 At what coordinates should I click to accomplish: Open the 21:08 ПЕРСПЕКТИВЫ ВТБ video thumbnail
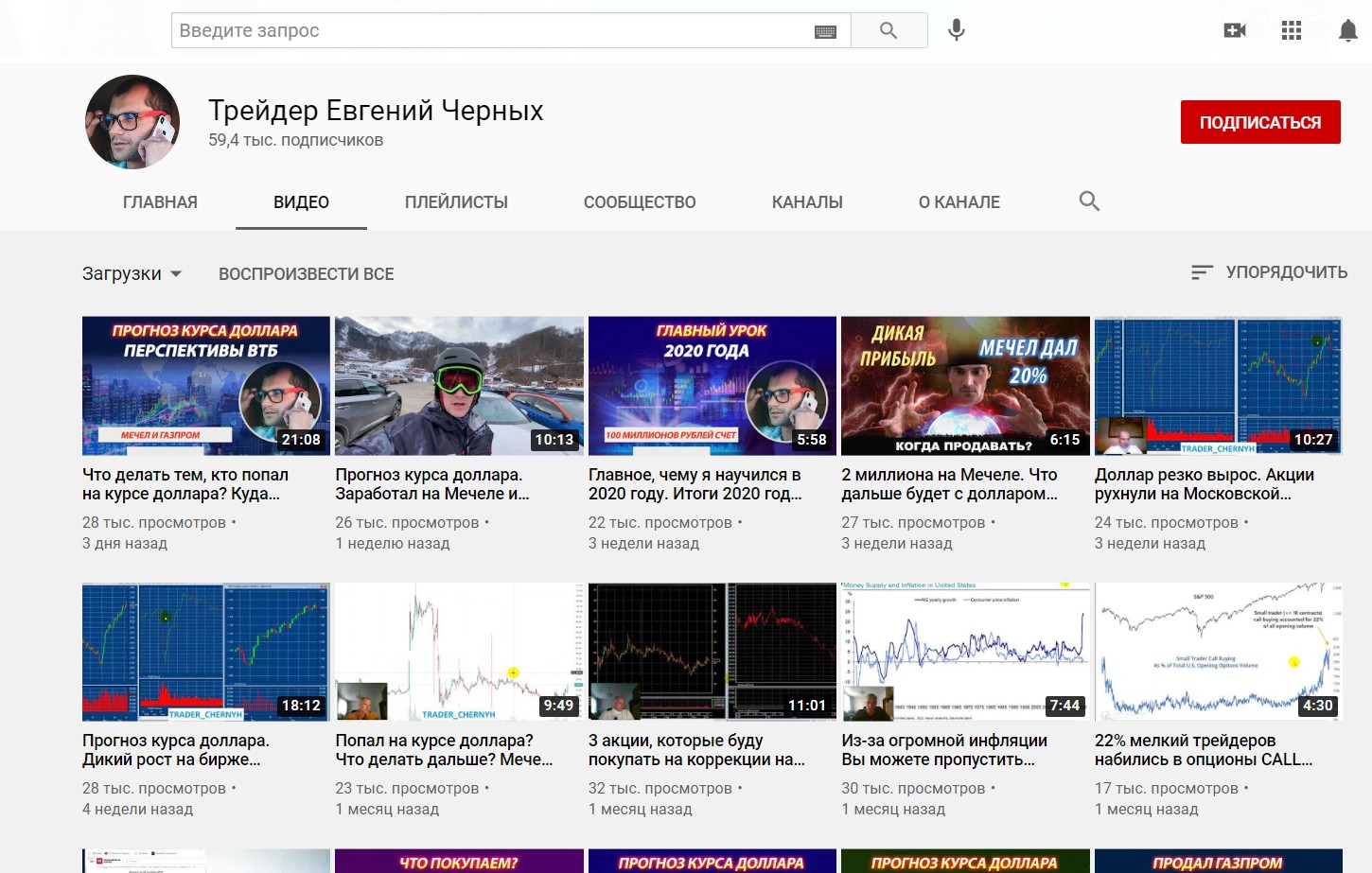tap(206, 386)
